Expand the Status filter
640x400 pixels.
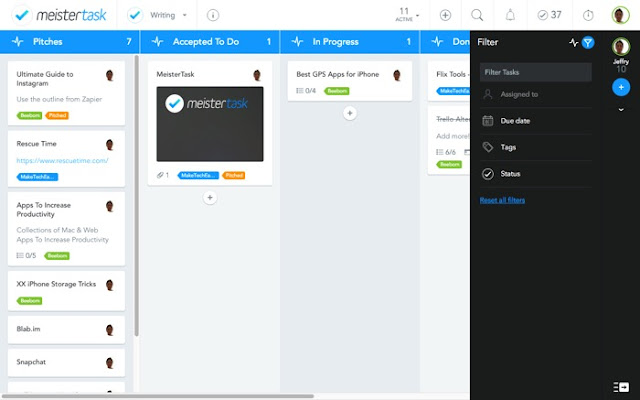click(536, 174)
